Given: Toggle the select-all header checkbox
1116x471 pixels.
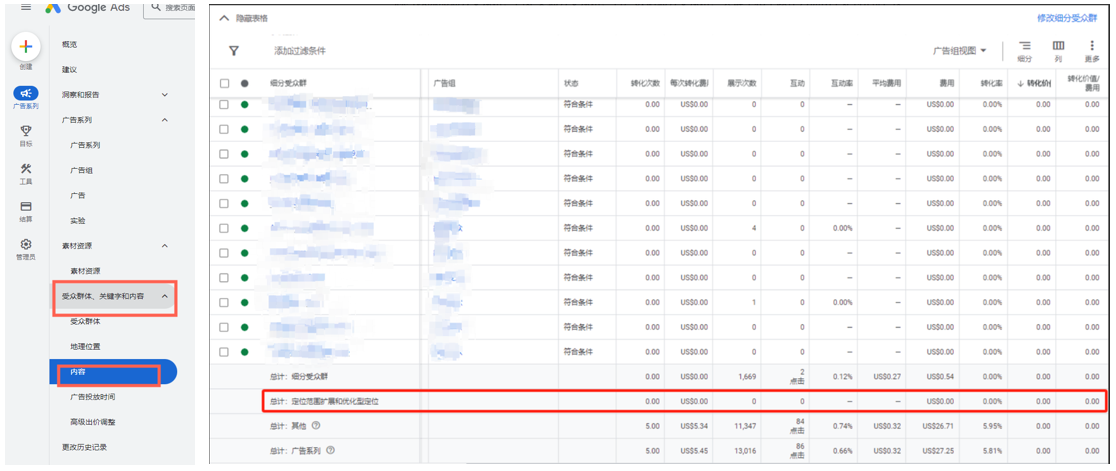Looking at the screenshot, I should pos(224,83).
